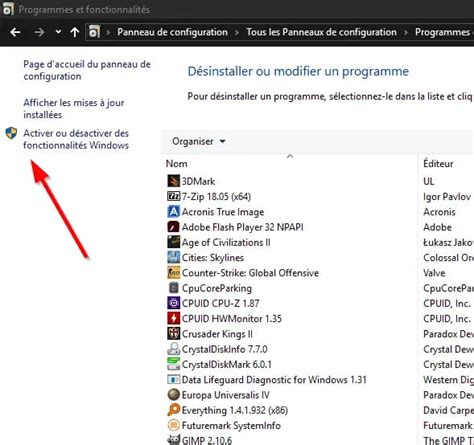Navigate to Panneau de configuration breadcrumb

(x=172, y=32)
